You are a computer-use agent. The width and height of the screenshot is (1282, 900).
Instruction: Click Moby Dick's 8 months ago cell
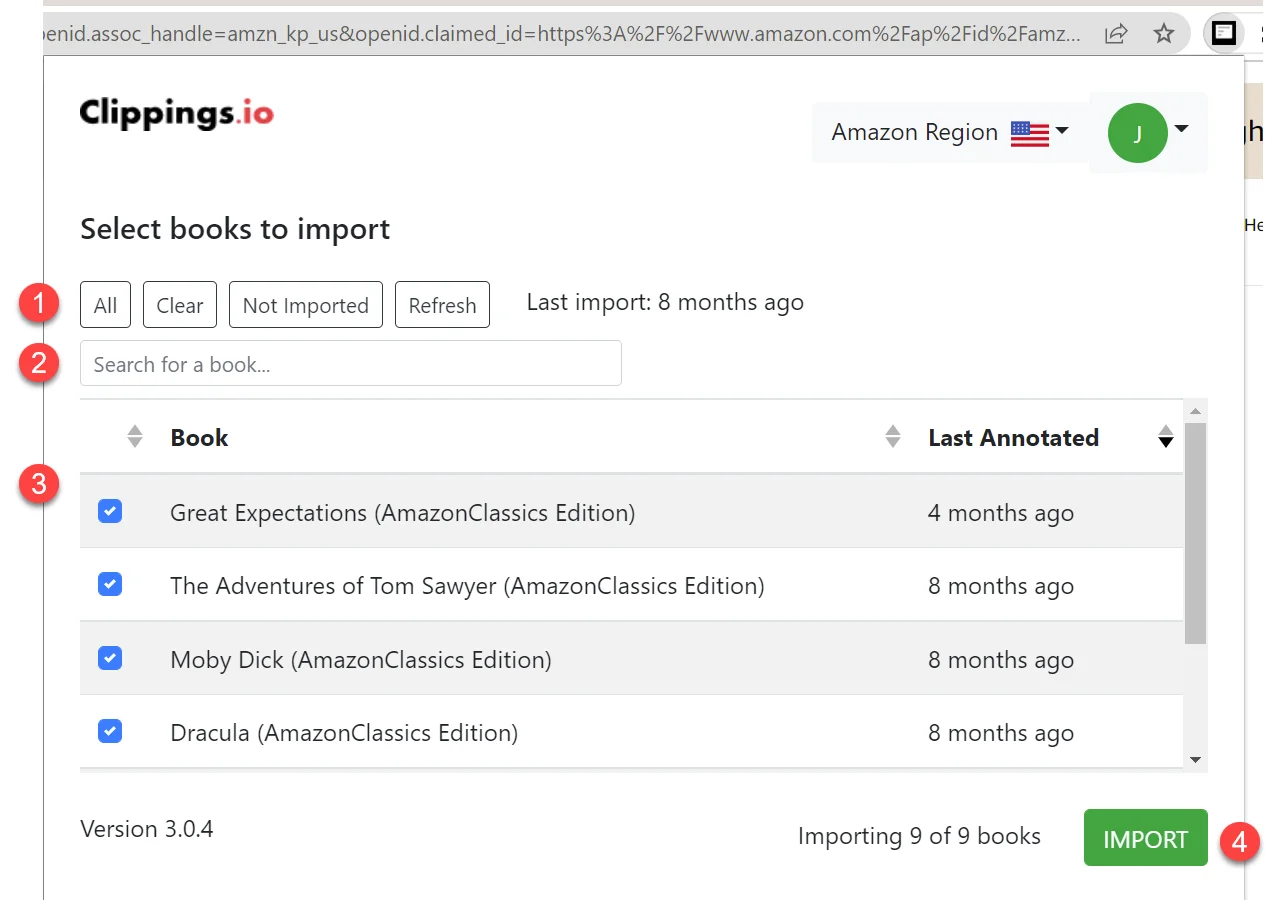tap(1001, 660)
